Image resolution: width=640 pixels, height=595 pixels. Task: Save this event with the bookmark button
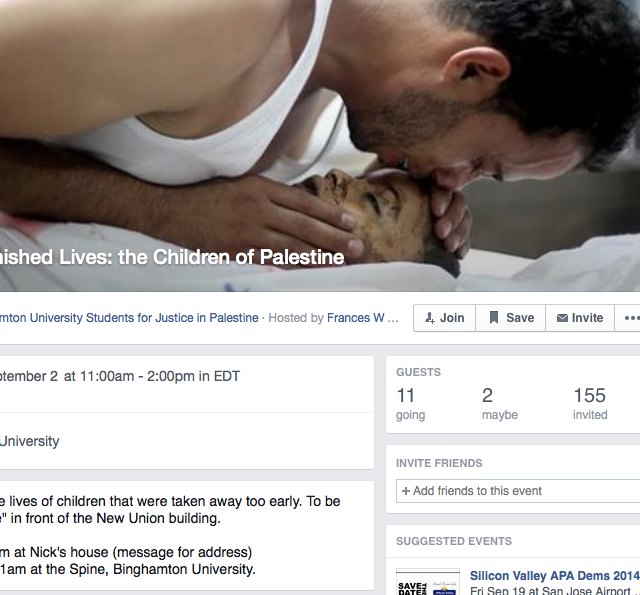pyautogui.click(x=511, y=318)
